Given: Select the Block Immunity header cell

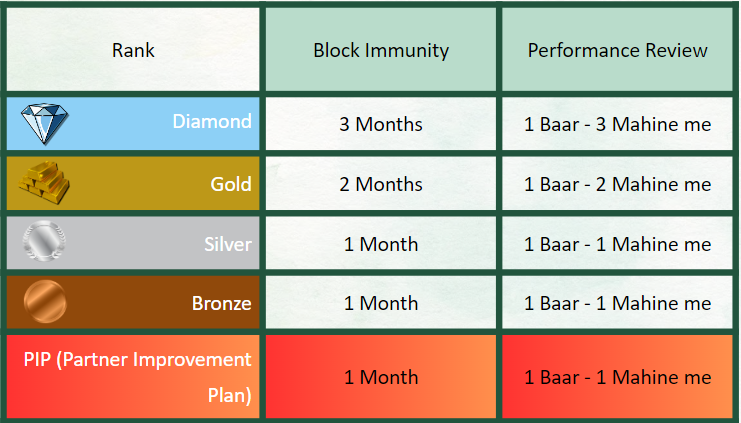Looking at the screenshot, I should point(381,50).
